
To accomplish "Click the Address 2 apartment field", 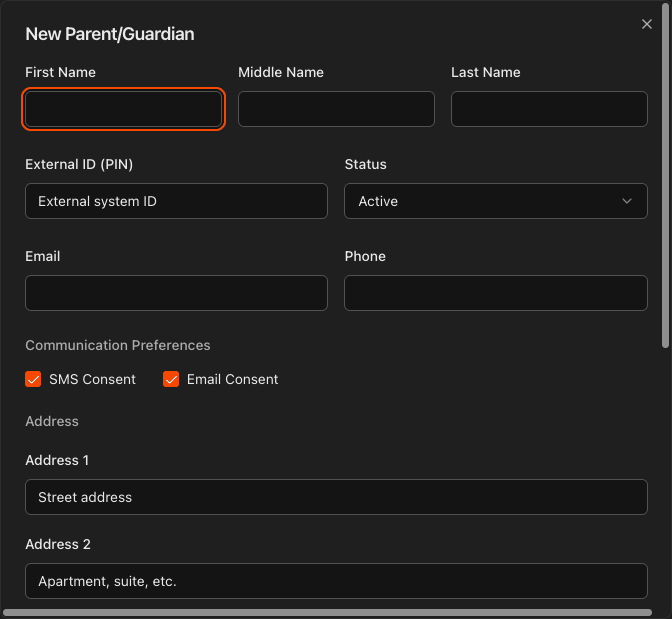I will (x=336, y=581).
